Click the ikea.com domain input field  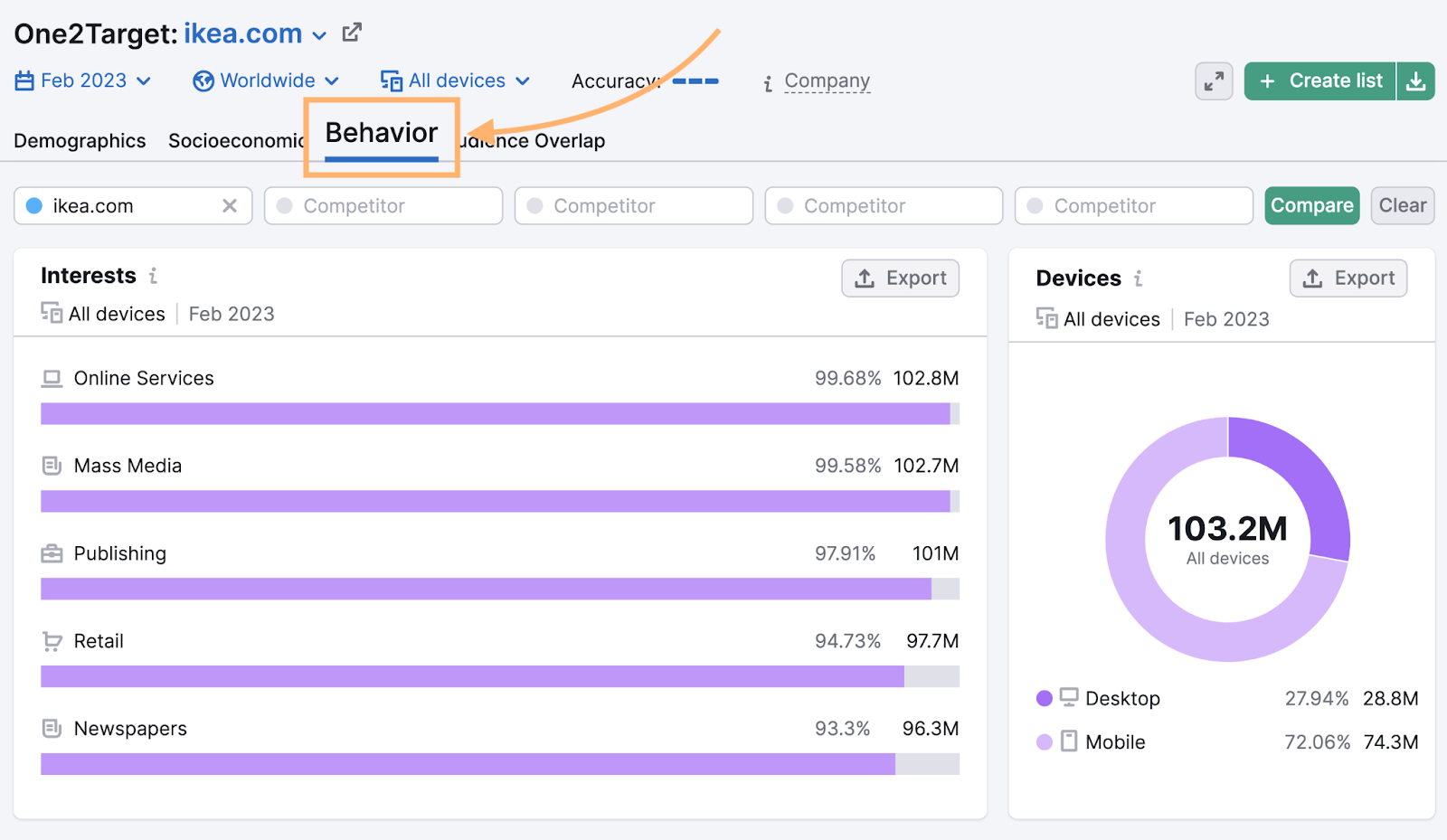(x=133, y=206)
